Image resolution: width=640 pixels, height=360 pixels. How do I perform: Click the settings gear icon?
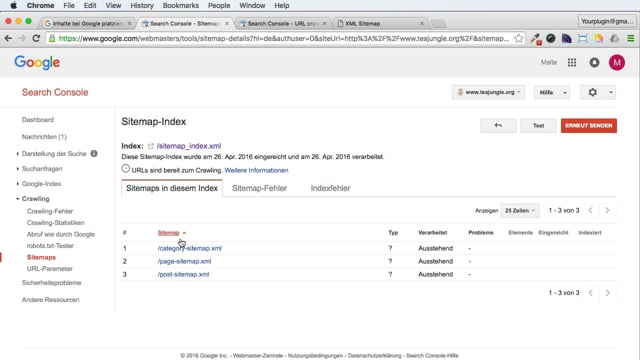tap(593, 92)
